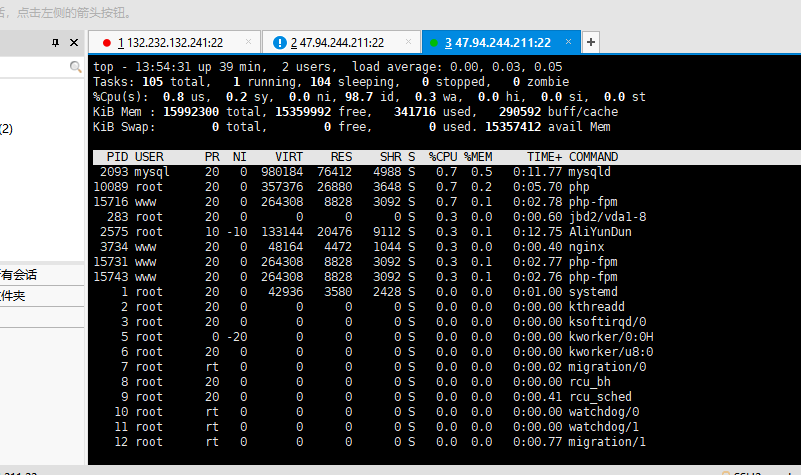The image size is (801, 475).
Task: Close tab 1 132.232.132.241:22
Action: (248, 41)
